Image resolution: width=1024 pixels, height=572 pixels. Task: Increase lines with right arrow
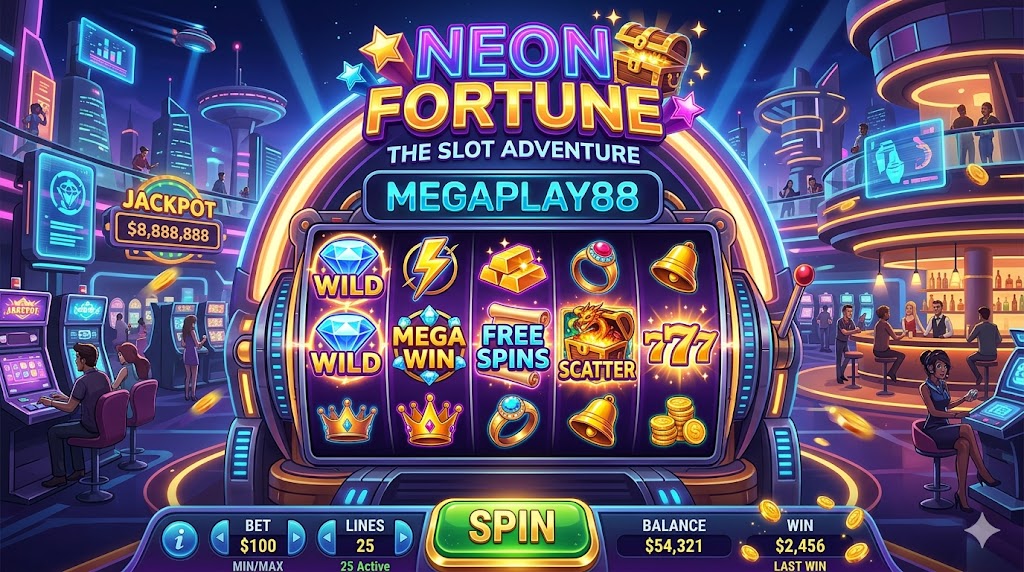[404, 537]
